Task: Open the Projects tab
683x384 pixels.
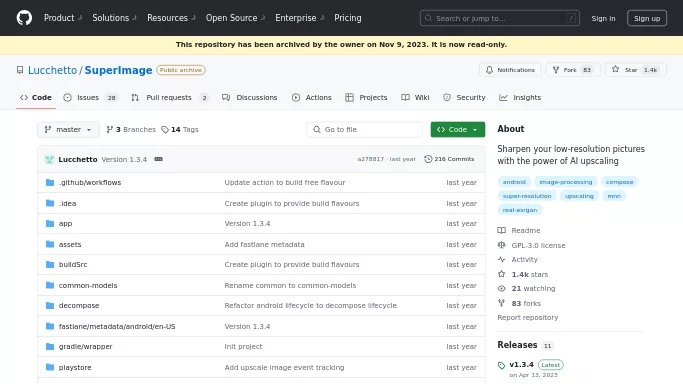Action: click(x=366, y=98)
